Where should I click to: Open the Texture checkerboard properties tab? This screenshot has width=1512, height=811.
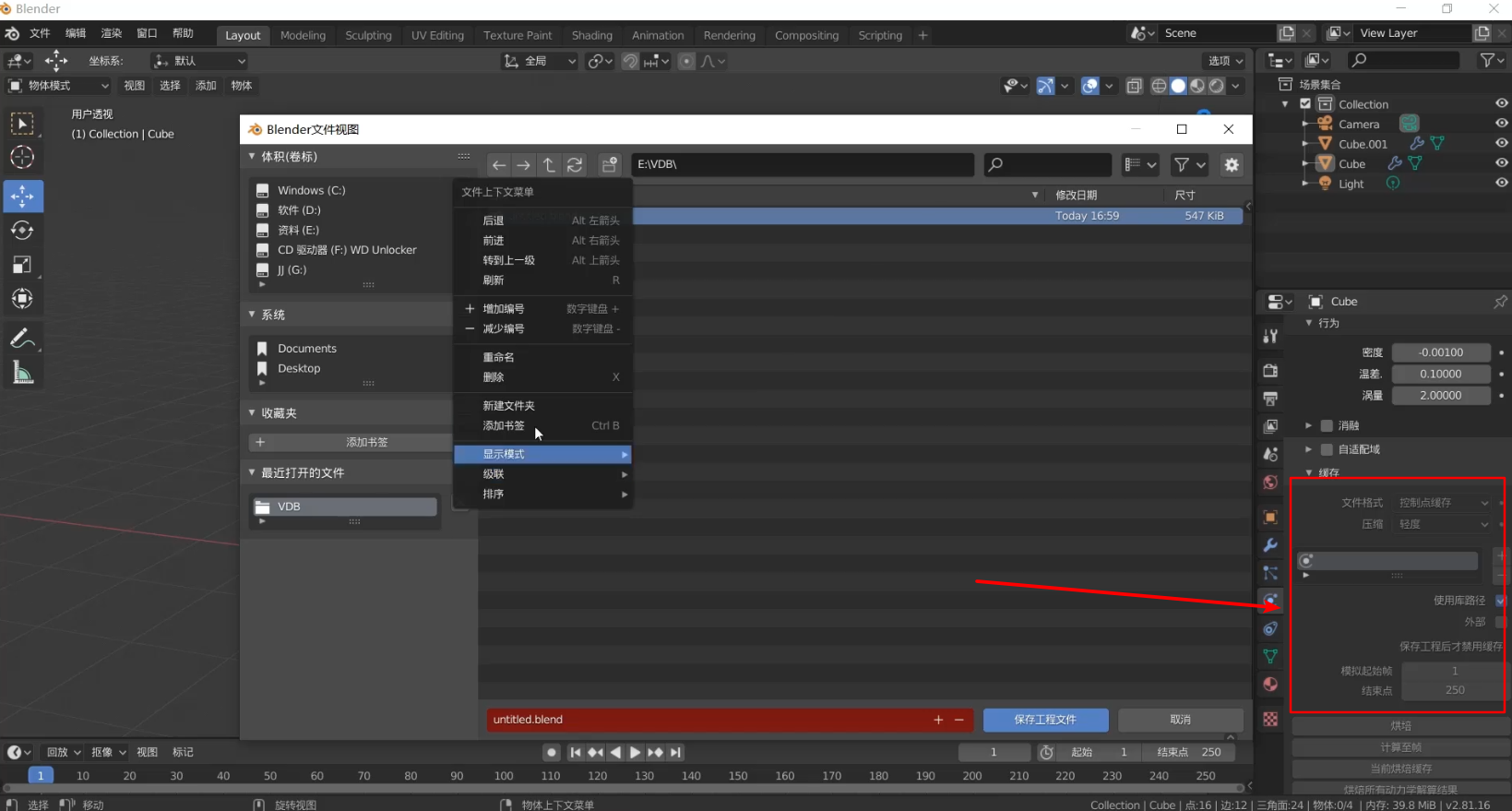(x=1270, y=719)
